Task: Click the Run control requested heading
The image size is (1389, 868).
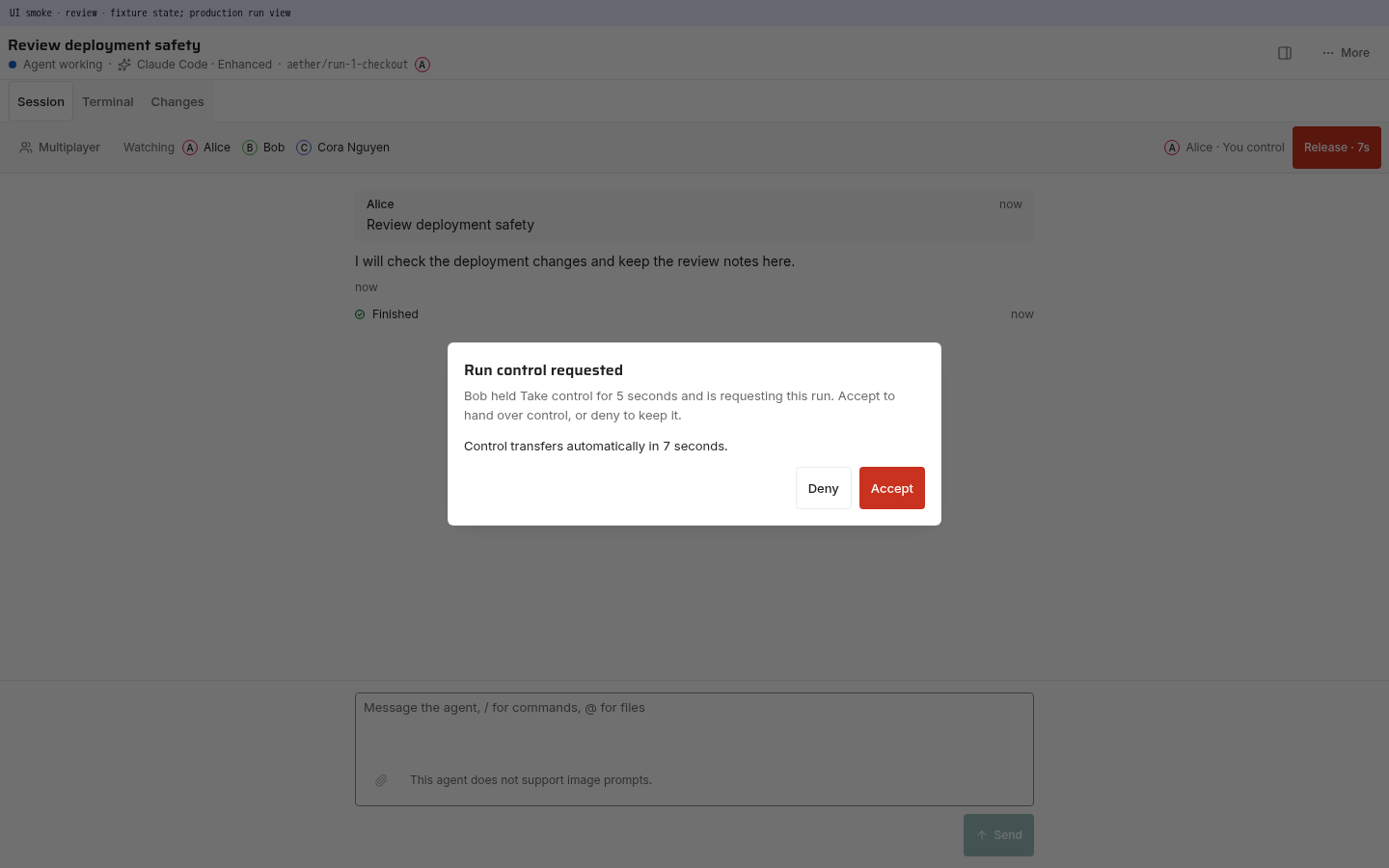Action: click(543, 370)
